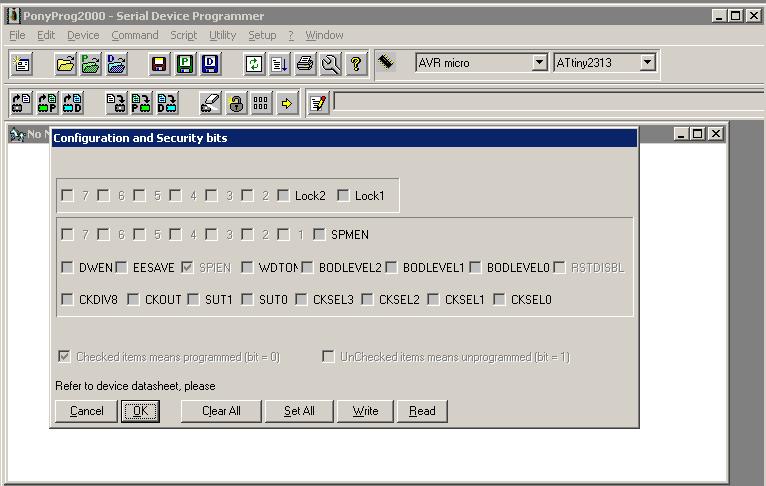Click the Clear All button
Image resolution: width=766 pixels, height=486 pixels.
click(221, 411)
